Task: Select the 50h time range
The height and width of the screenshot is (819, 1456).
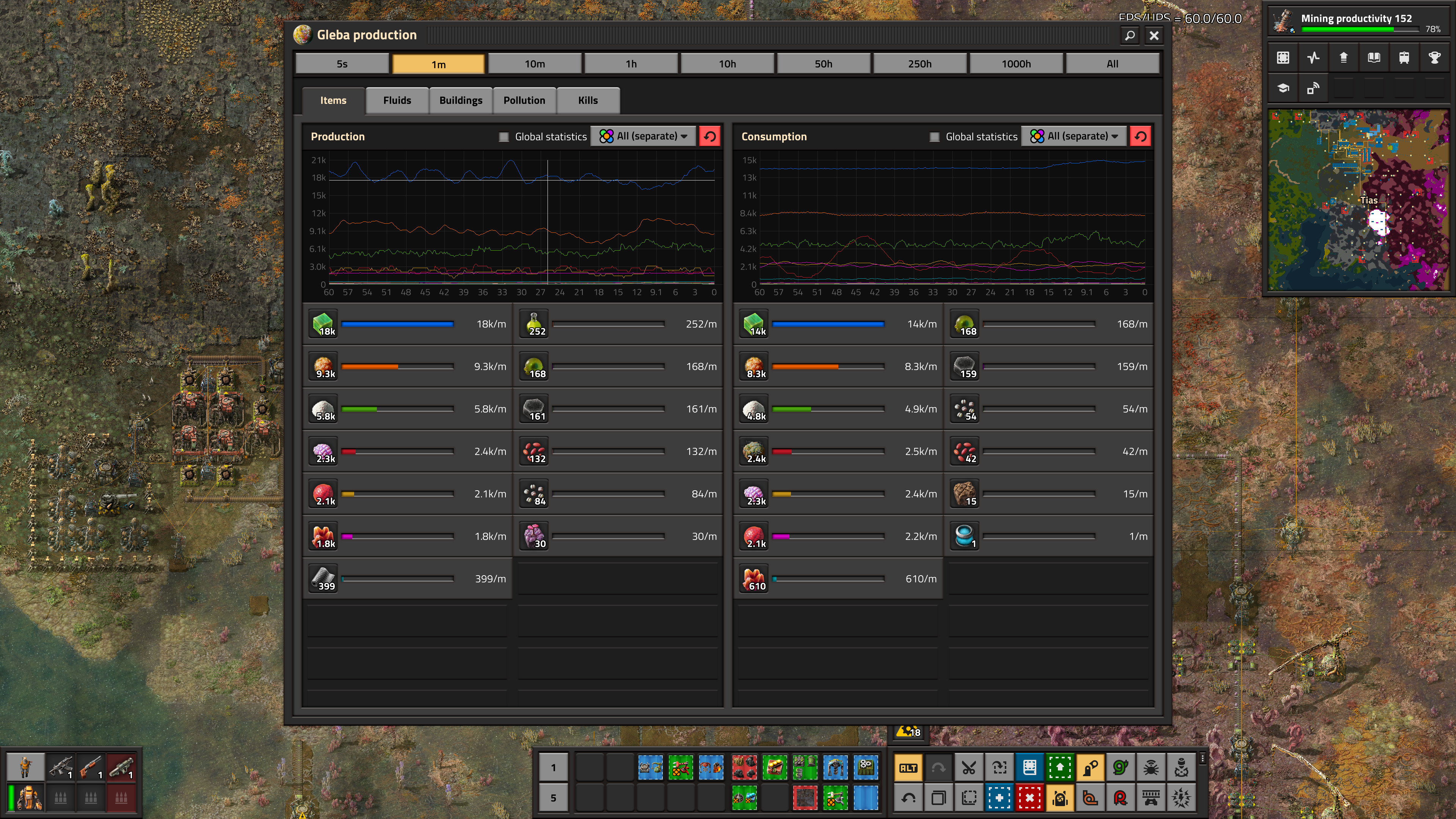Action: coord(824,64)
